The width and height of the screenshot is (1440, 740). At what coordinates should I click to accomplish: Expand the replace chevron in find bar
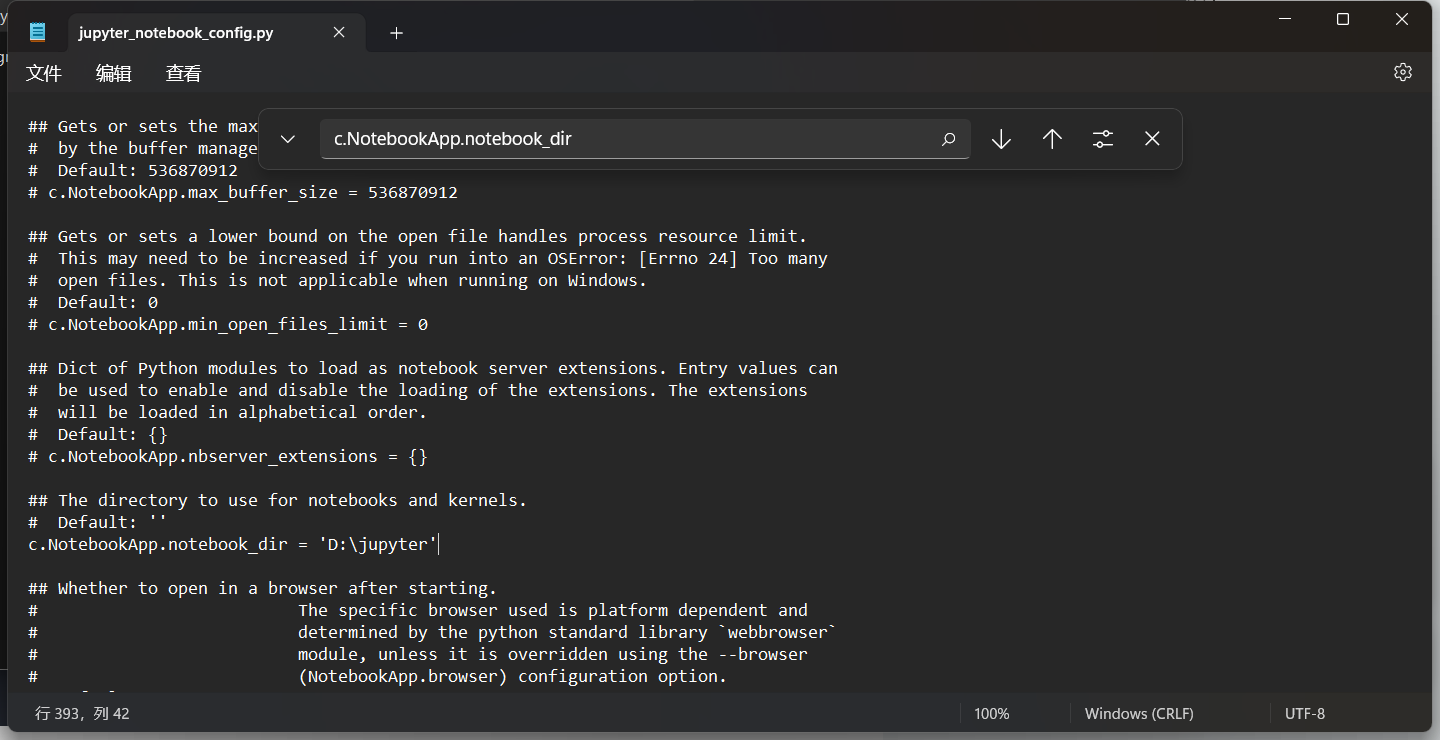point(288,139)
